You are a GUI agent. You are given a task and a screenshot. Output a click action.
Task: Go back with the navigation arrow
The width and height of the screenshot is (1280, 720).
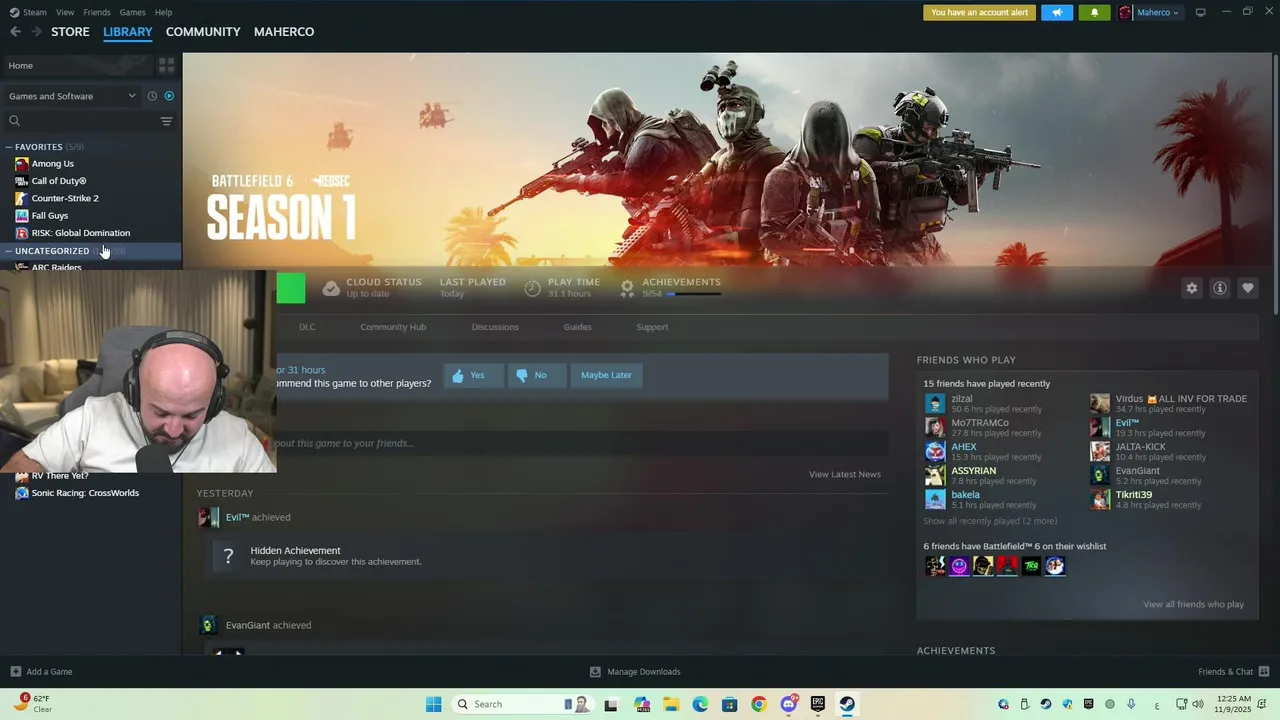point(15,32)
